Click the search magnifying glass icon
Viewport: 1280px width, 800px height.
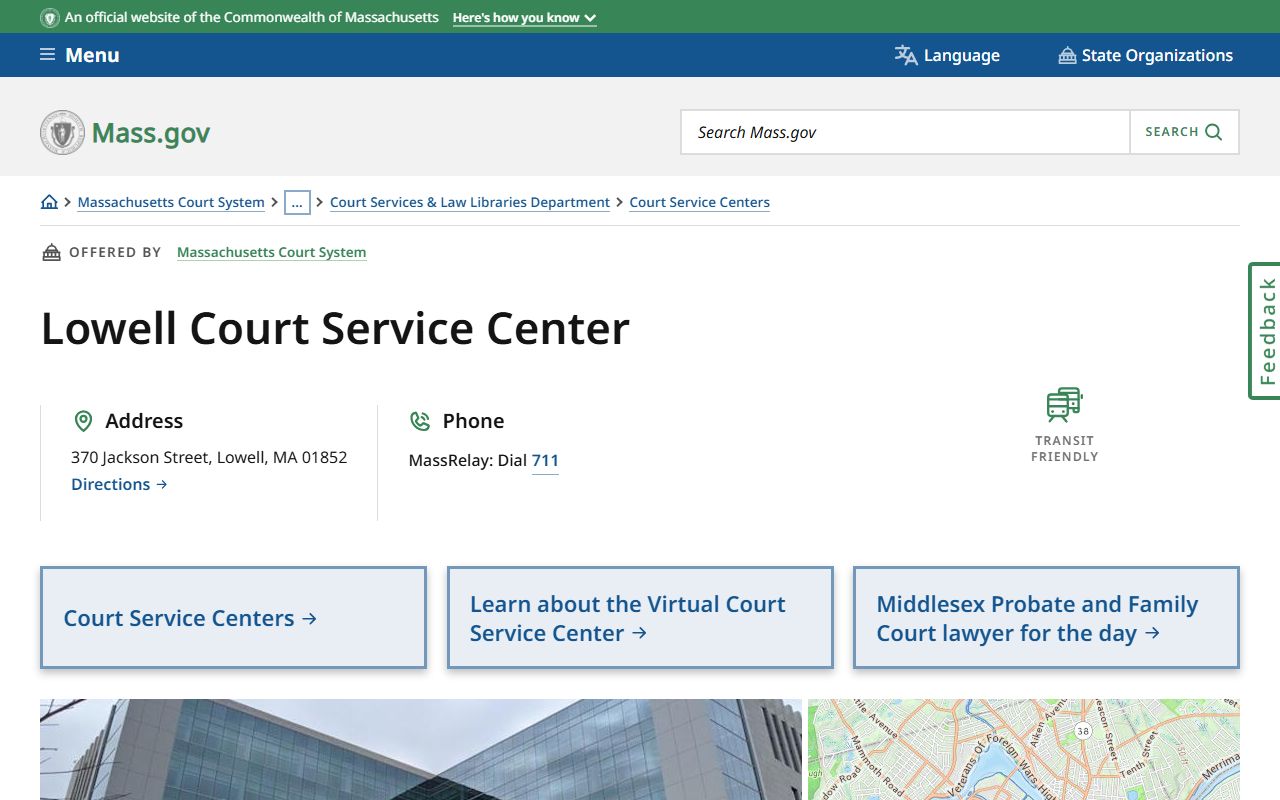(1214, 132)
